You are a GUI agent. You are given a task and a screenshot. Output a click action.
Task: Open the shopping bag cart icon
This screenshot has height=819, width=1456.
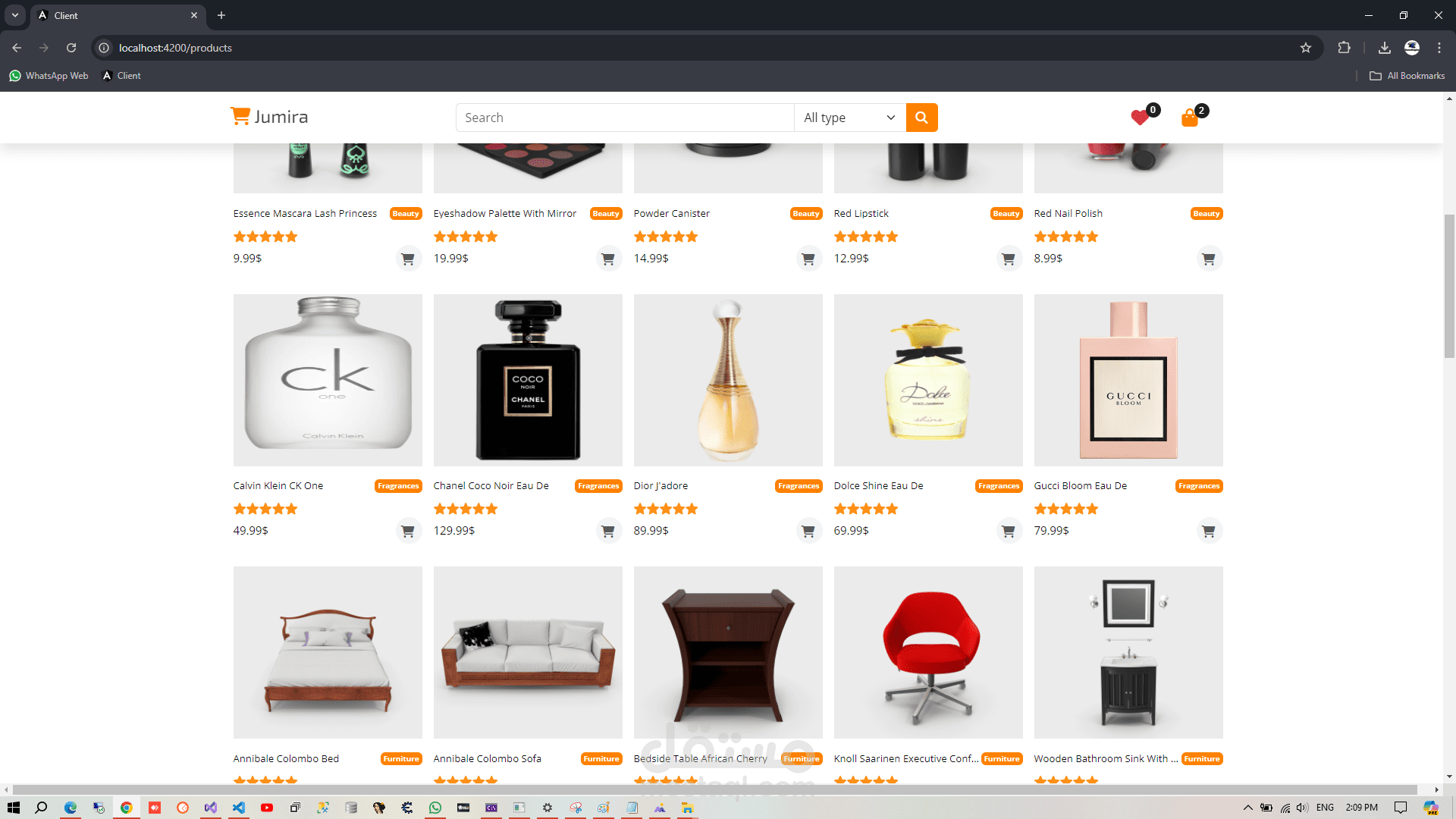1189,118
